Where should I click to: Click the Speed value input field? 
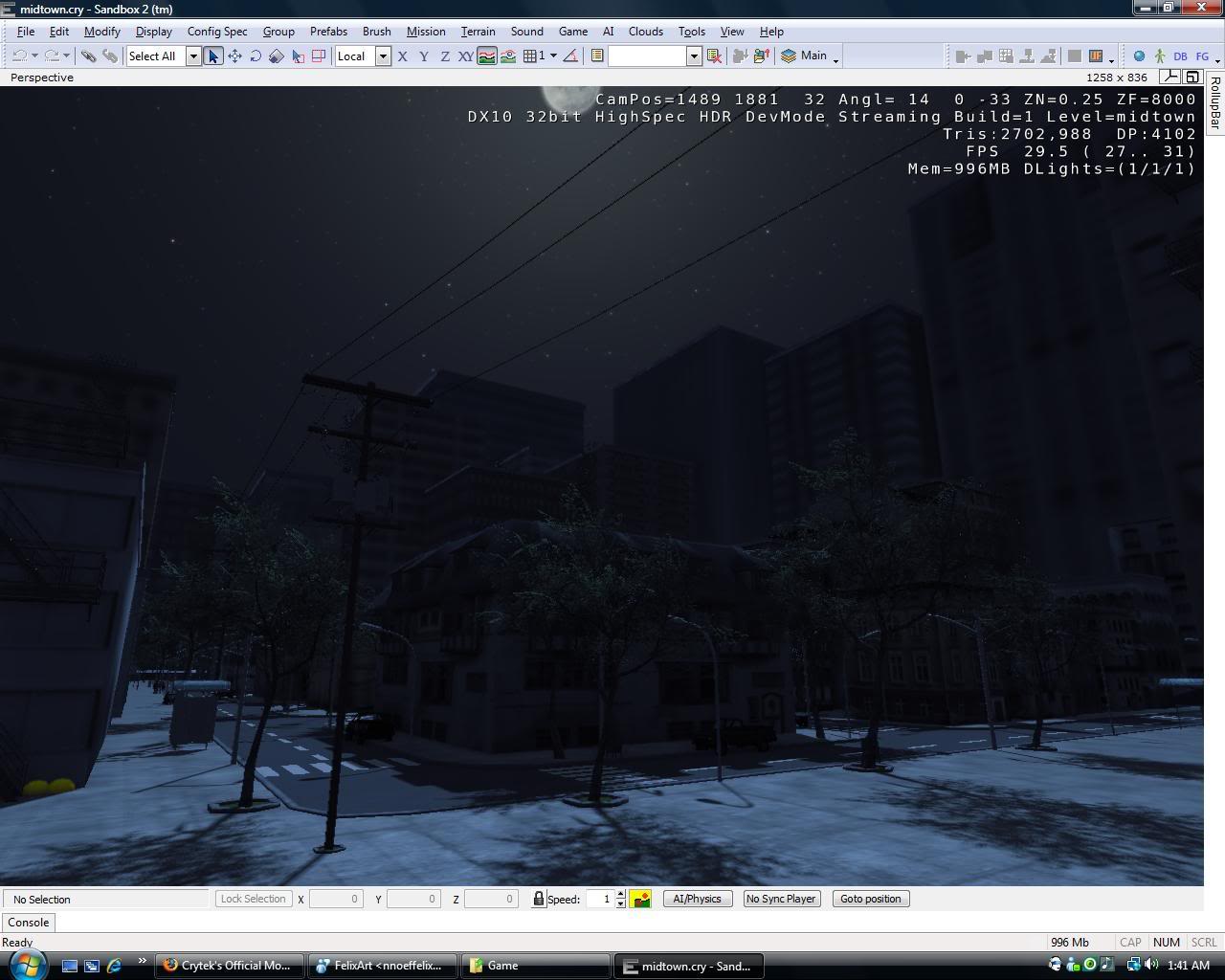(599, 899)
